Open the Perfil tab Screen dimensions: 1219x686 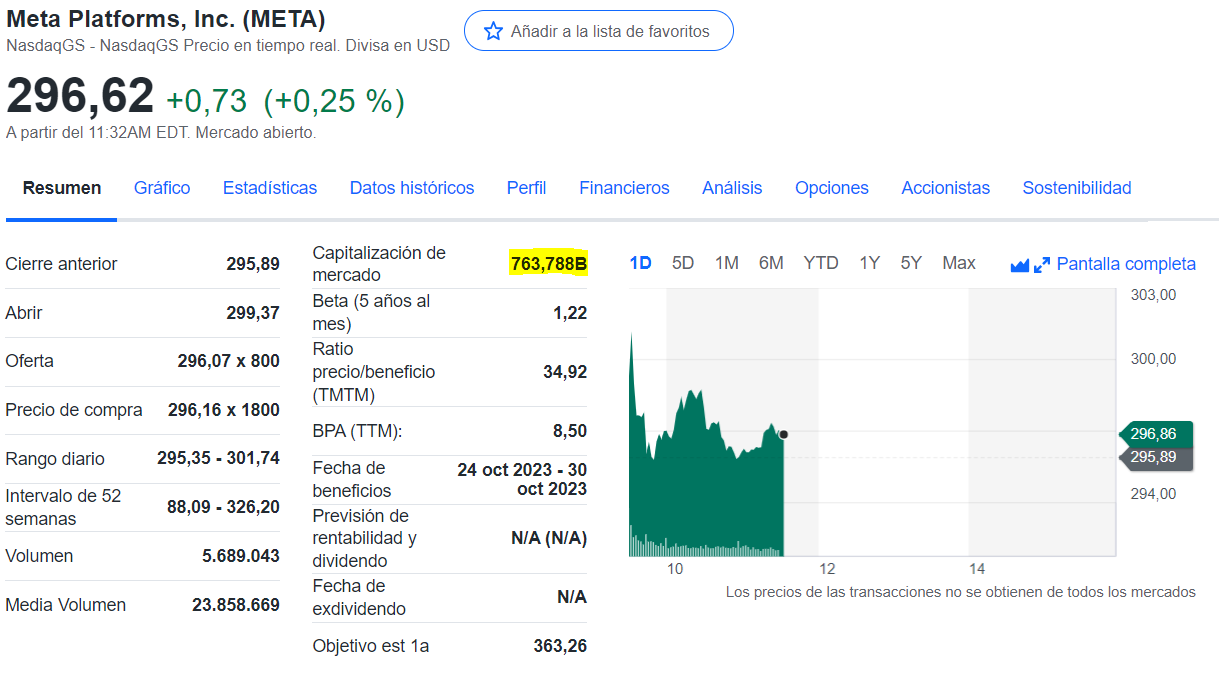(x=526, y=188)
